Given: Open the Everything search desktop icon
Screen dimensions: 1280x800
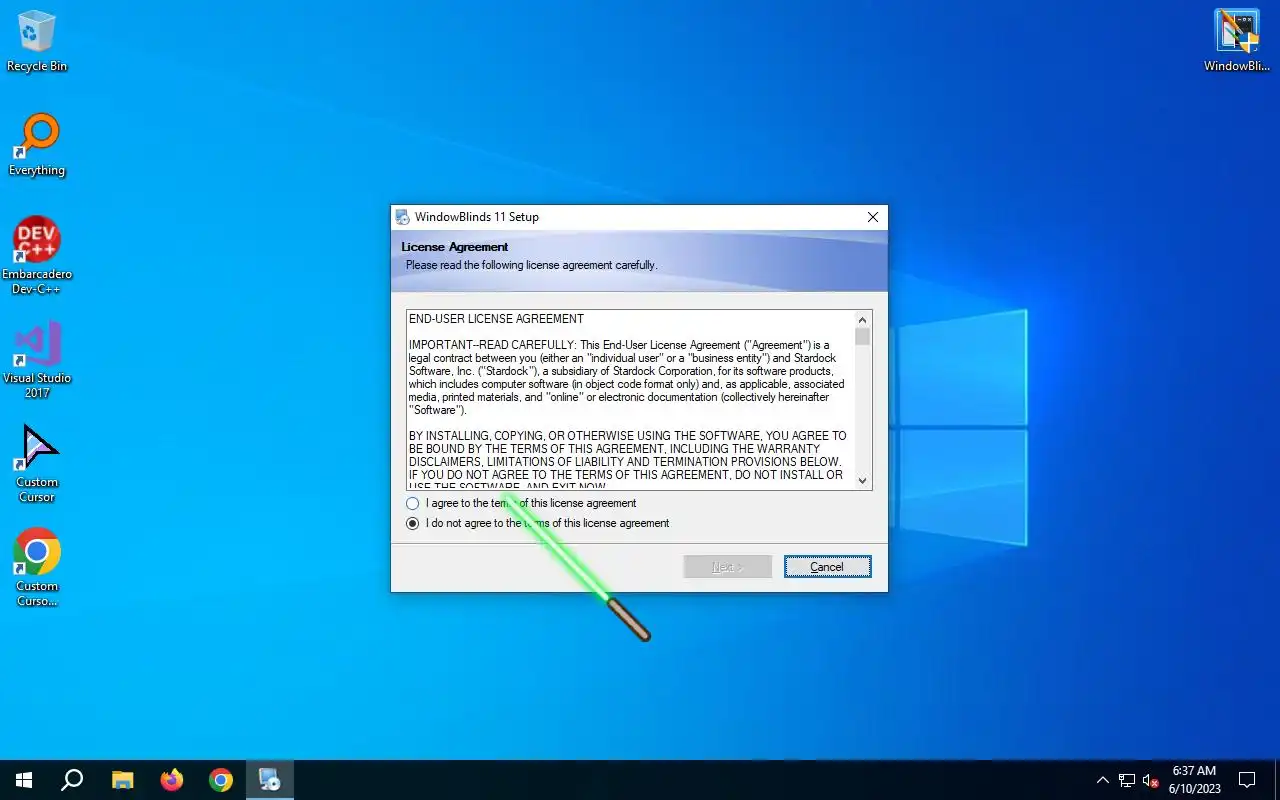Looking at the screenshot, I should point(37,145).
